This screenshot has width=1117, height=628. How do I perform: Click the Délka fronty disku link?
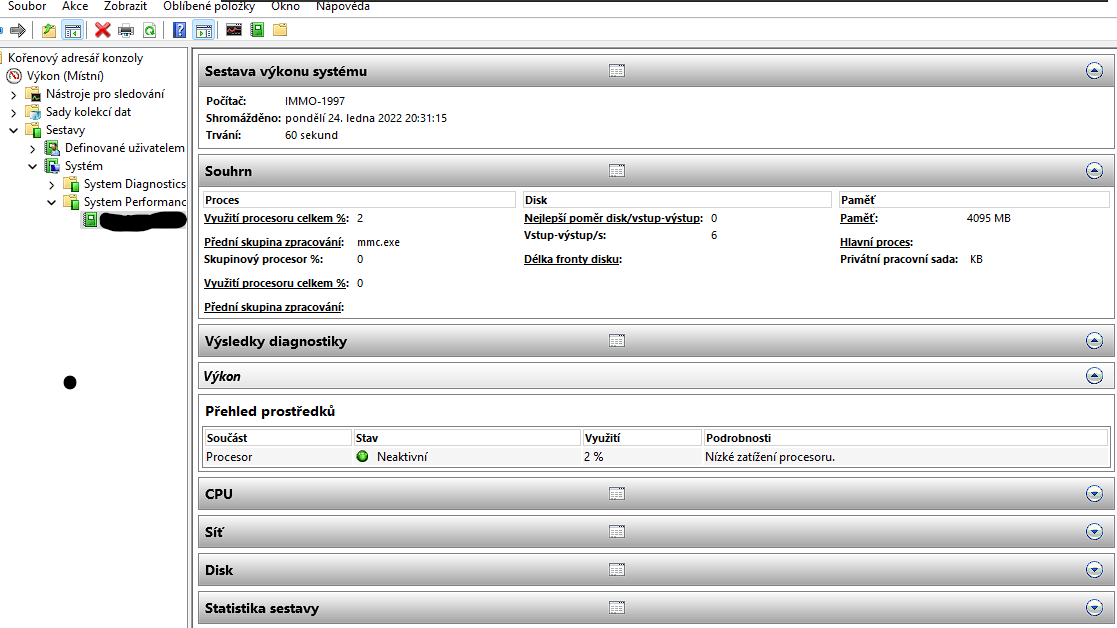(x=572, y=260)
